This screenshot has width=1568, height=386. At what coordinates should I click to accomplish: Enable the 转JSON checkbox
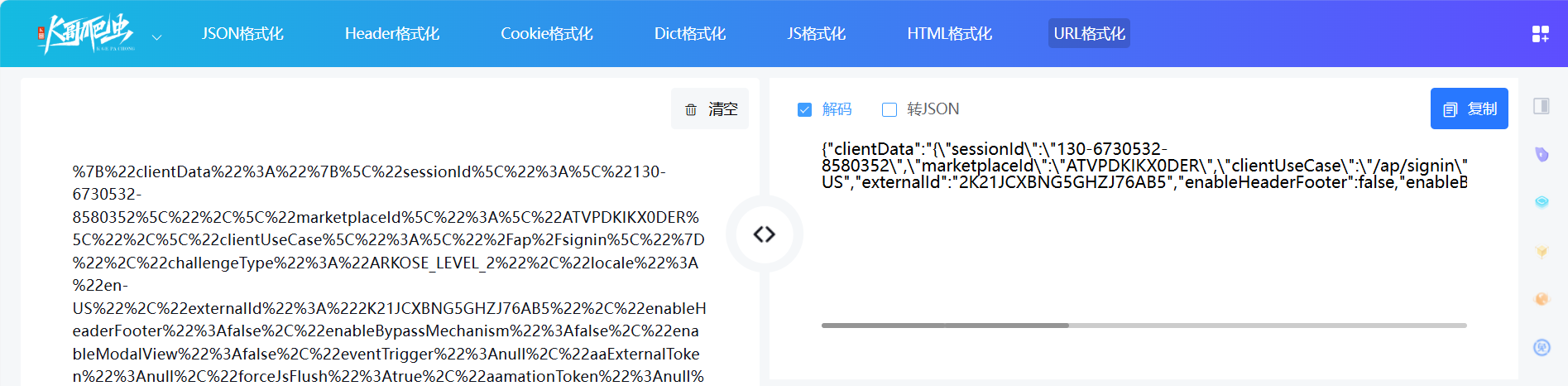[889, 109]
